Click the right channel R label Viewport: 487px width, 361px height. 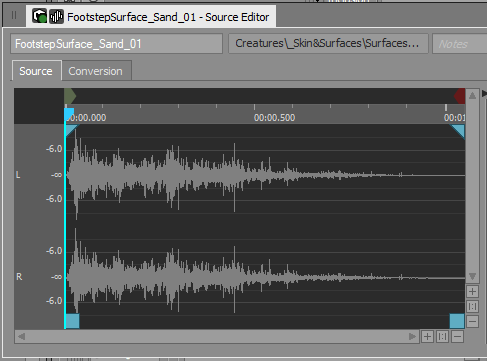[x=19, y=277]
